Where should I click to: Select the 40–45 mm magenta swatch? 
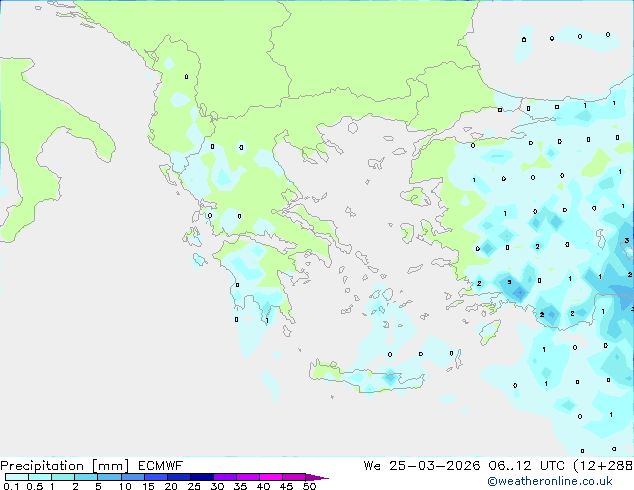coord(271,477)
